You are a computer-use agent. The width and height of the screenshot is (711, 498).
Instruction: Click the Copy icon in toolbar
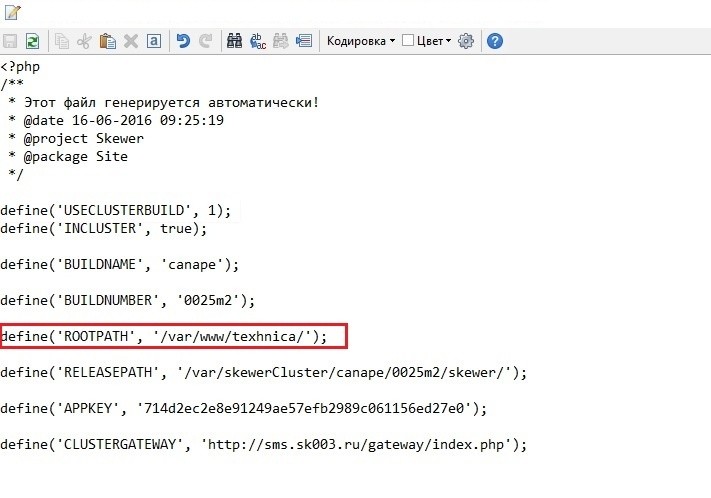(x=63, y=41)
